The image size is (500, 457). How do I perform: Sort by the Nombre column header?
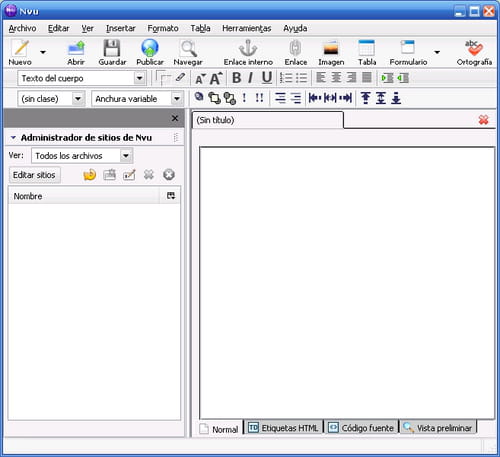(85, 196)
